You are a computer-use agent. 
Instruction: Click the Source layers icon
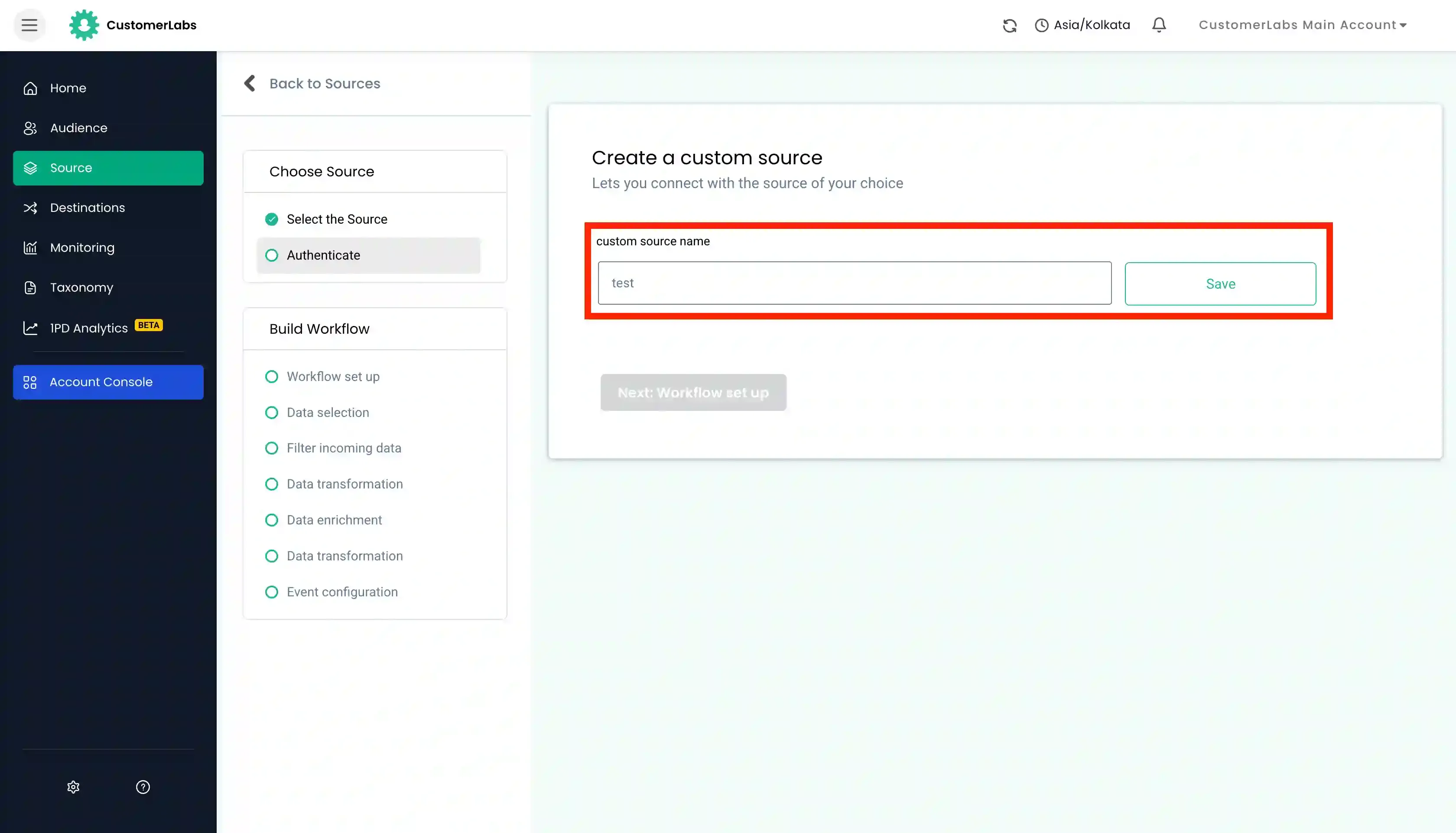point(30,168)
